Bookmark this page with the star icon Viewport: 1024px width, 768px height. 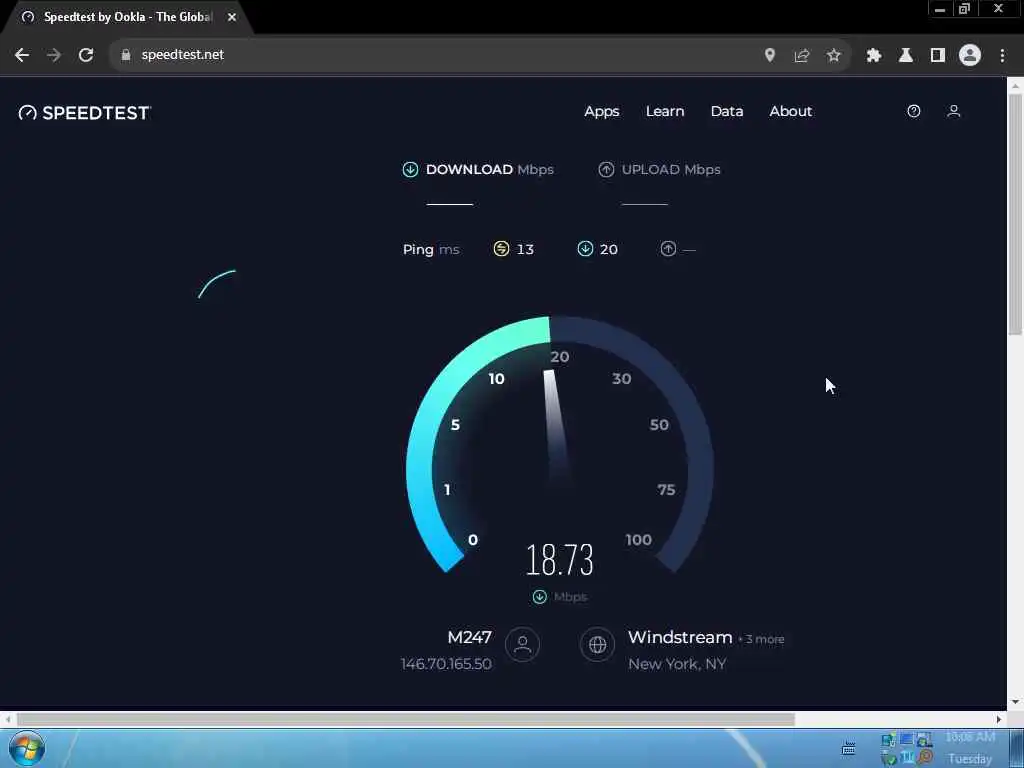click(x=833, y=56)
